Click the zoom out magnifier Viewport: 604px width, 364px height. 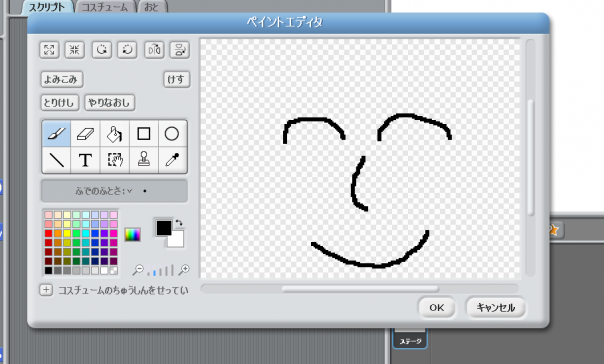(138, 270)
